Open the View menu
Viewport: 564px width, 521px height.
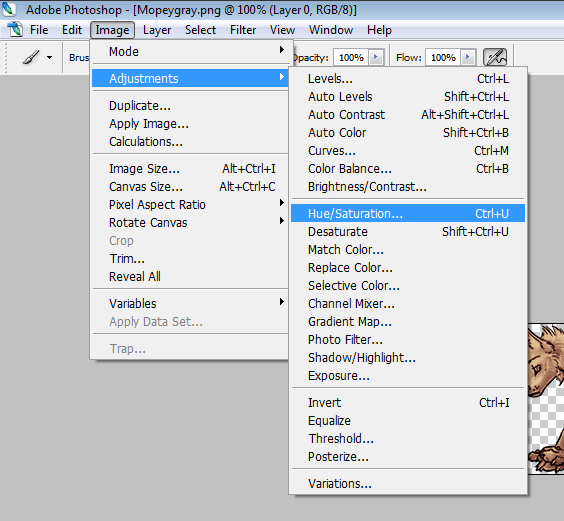pos(282,30)
